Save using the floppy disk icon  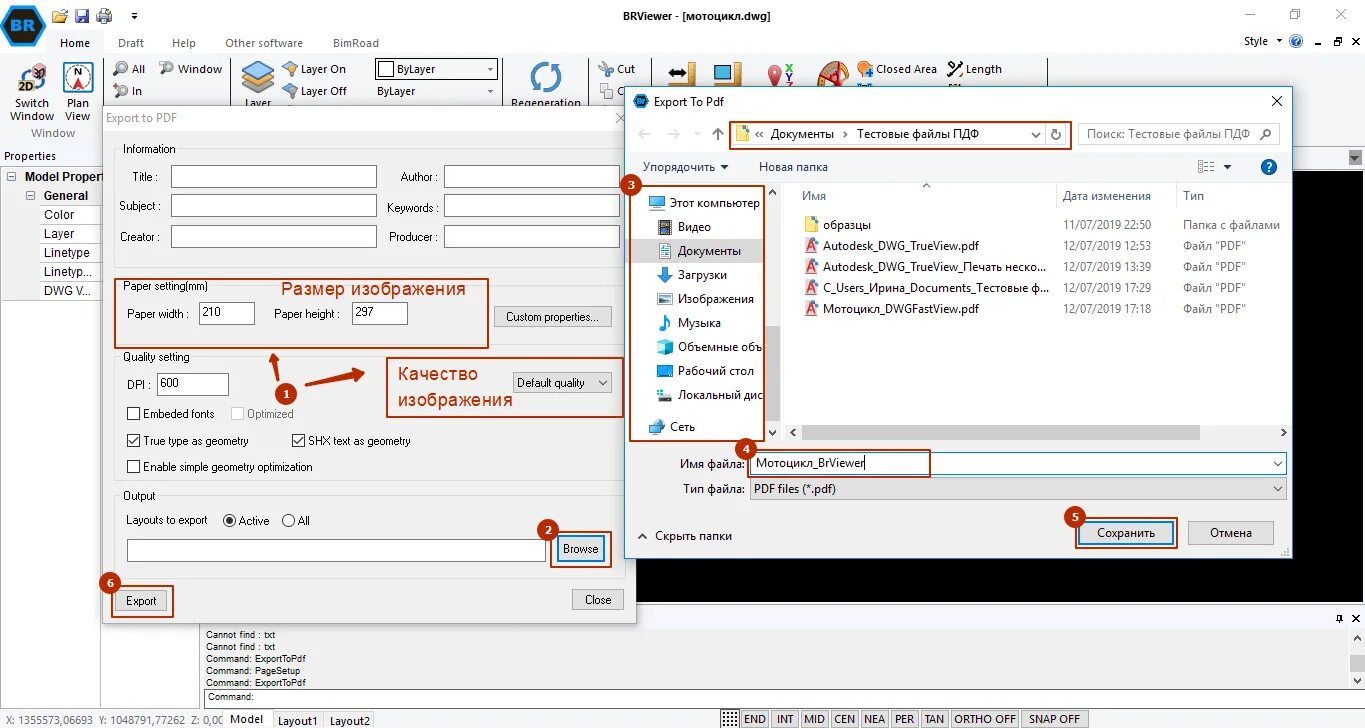tap(82, 16)
